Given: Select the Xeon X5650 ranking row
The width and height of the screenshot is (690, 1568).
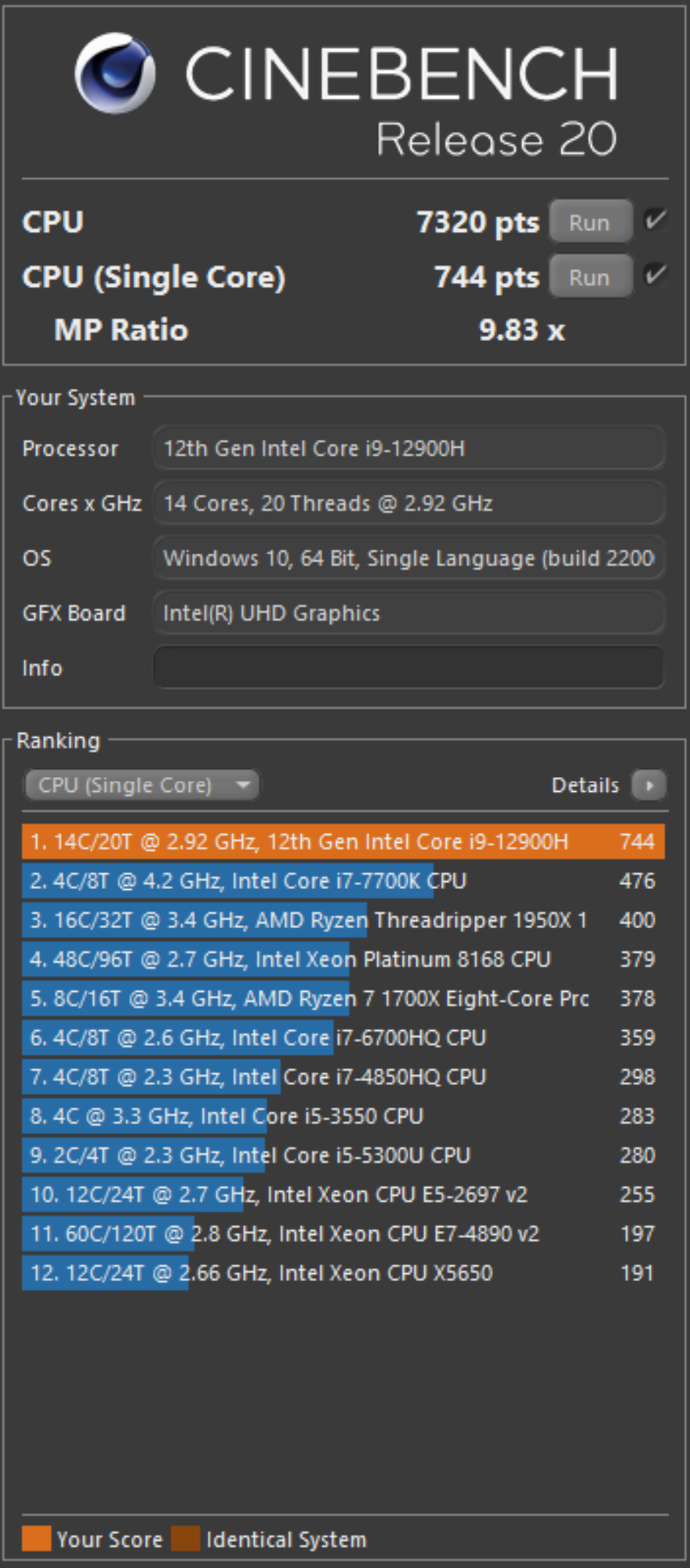Looking at the screenshot, I should point(343,1273).
